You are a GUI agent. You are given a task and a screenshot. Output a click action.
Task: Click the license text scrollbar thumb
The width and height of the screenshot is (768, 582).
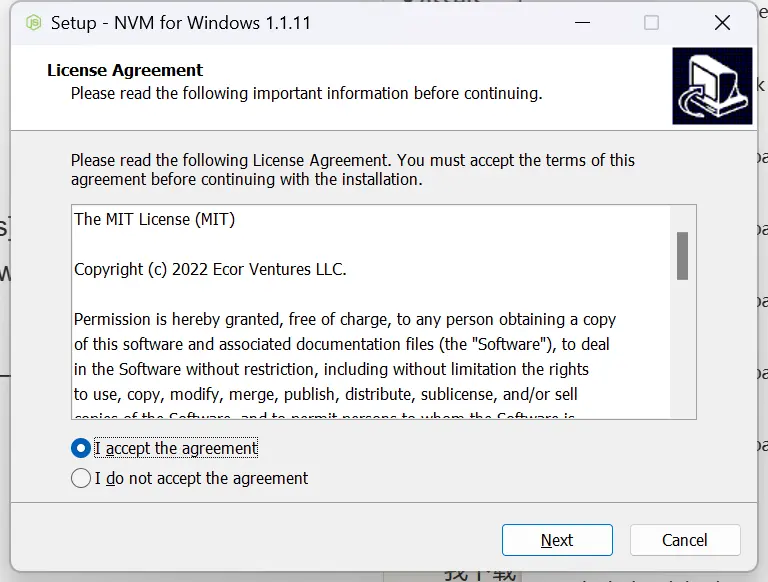click(682, 256)
